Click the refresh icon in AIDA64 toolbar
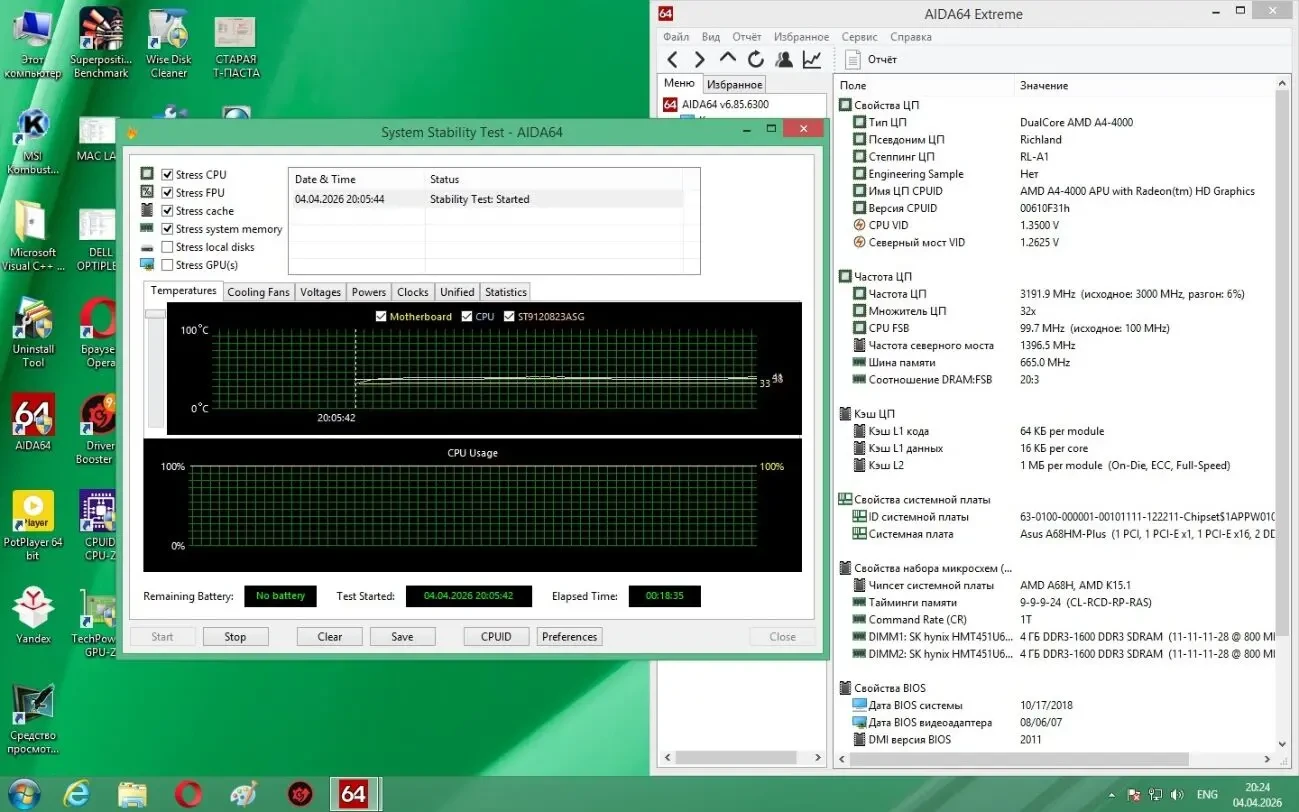The image size is (1299, 812). [x=756, y=59]
